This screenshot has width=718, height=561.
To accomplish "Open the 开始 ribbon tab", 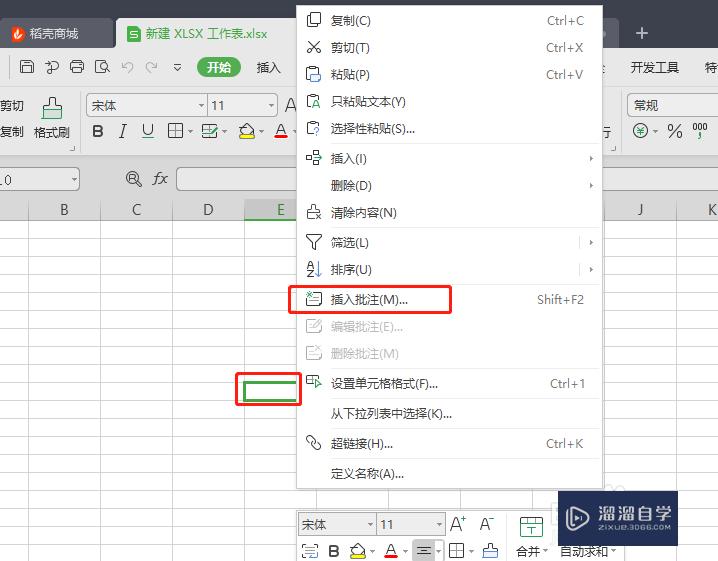I will [x=219, y=67].
